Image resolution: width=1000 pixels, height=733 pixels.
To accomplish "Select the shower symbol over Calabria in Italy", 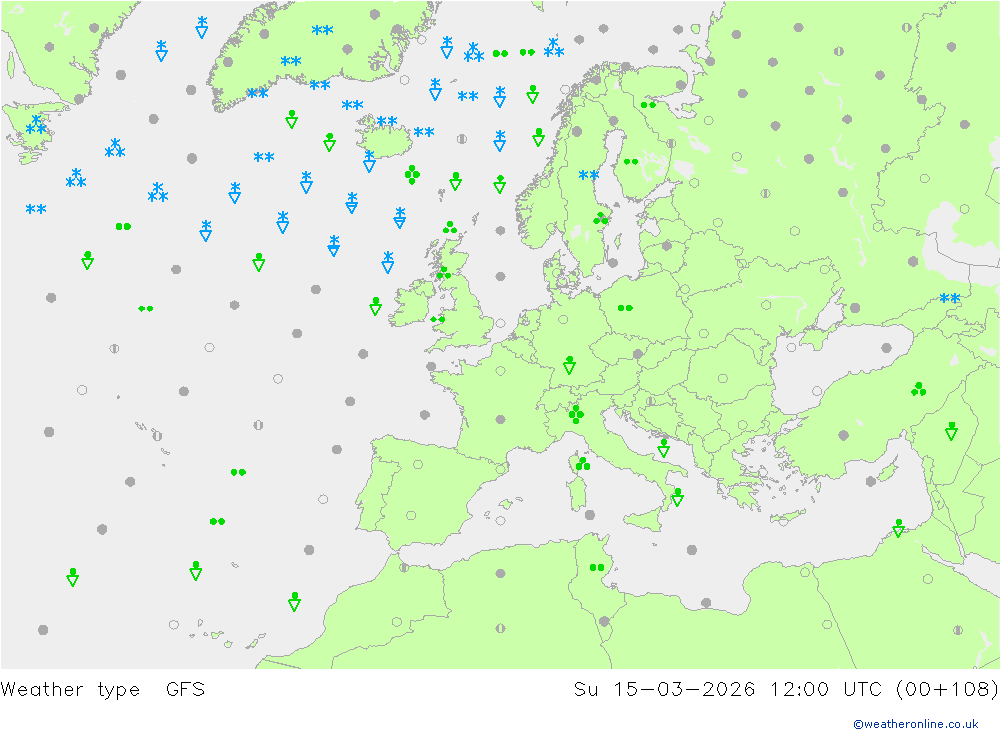I will pyautogui.click(x=677, y=497).
